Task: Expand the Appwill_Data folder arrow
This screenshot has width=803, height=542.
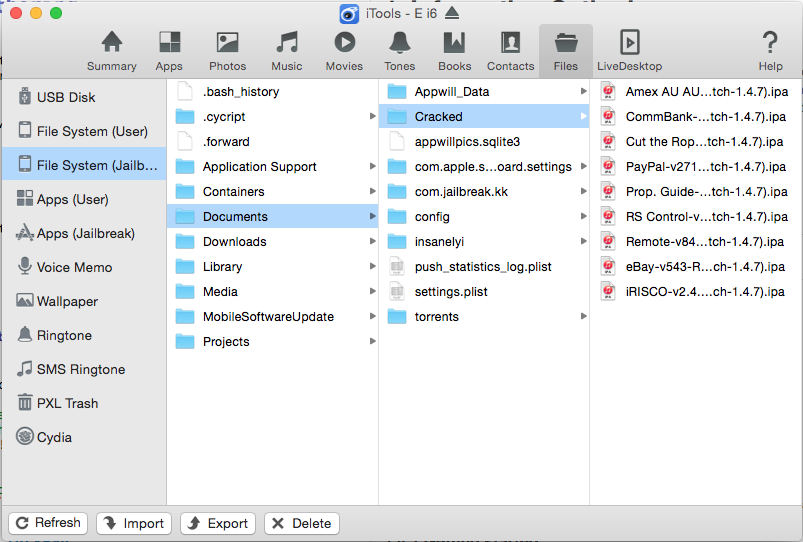Action: click(583, 91)
